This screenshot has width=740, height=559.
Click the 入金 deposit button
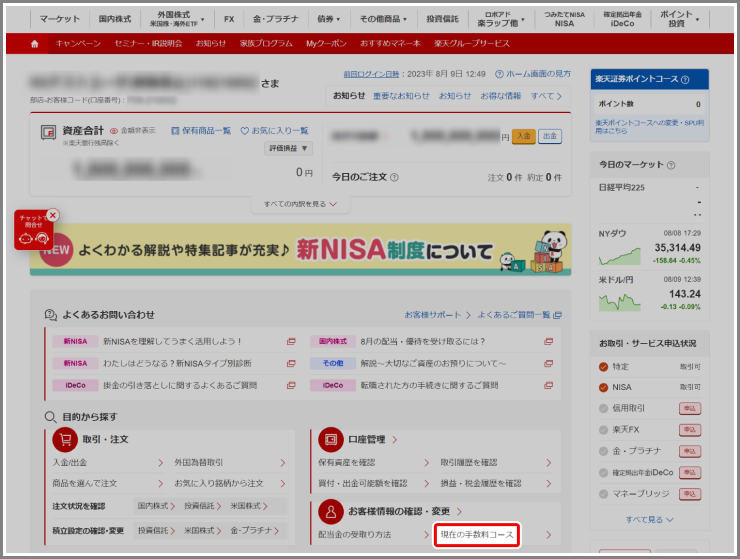tap(523, 136)
